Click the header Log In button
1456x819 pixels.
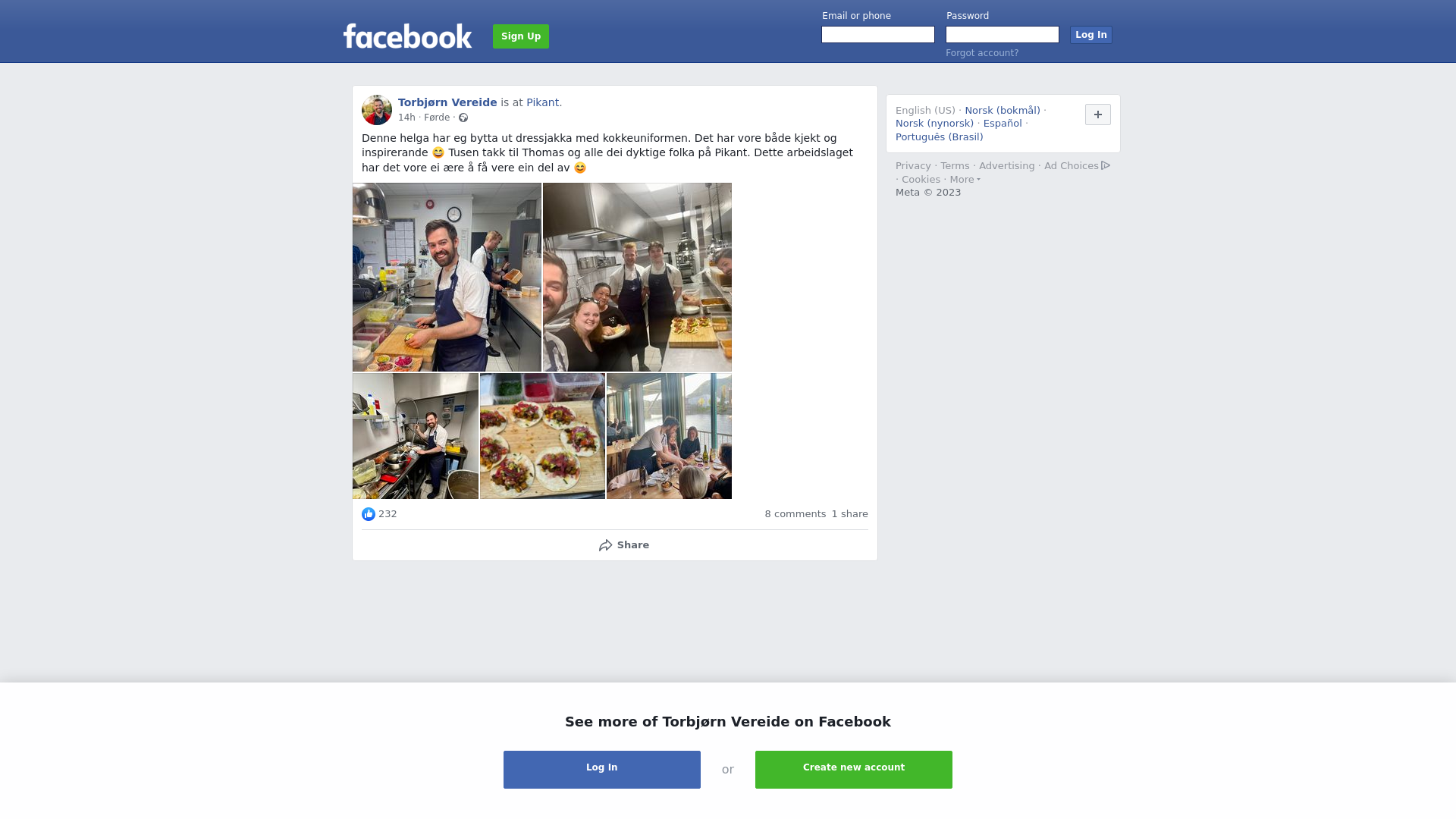(x=1091, y=35)
